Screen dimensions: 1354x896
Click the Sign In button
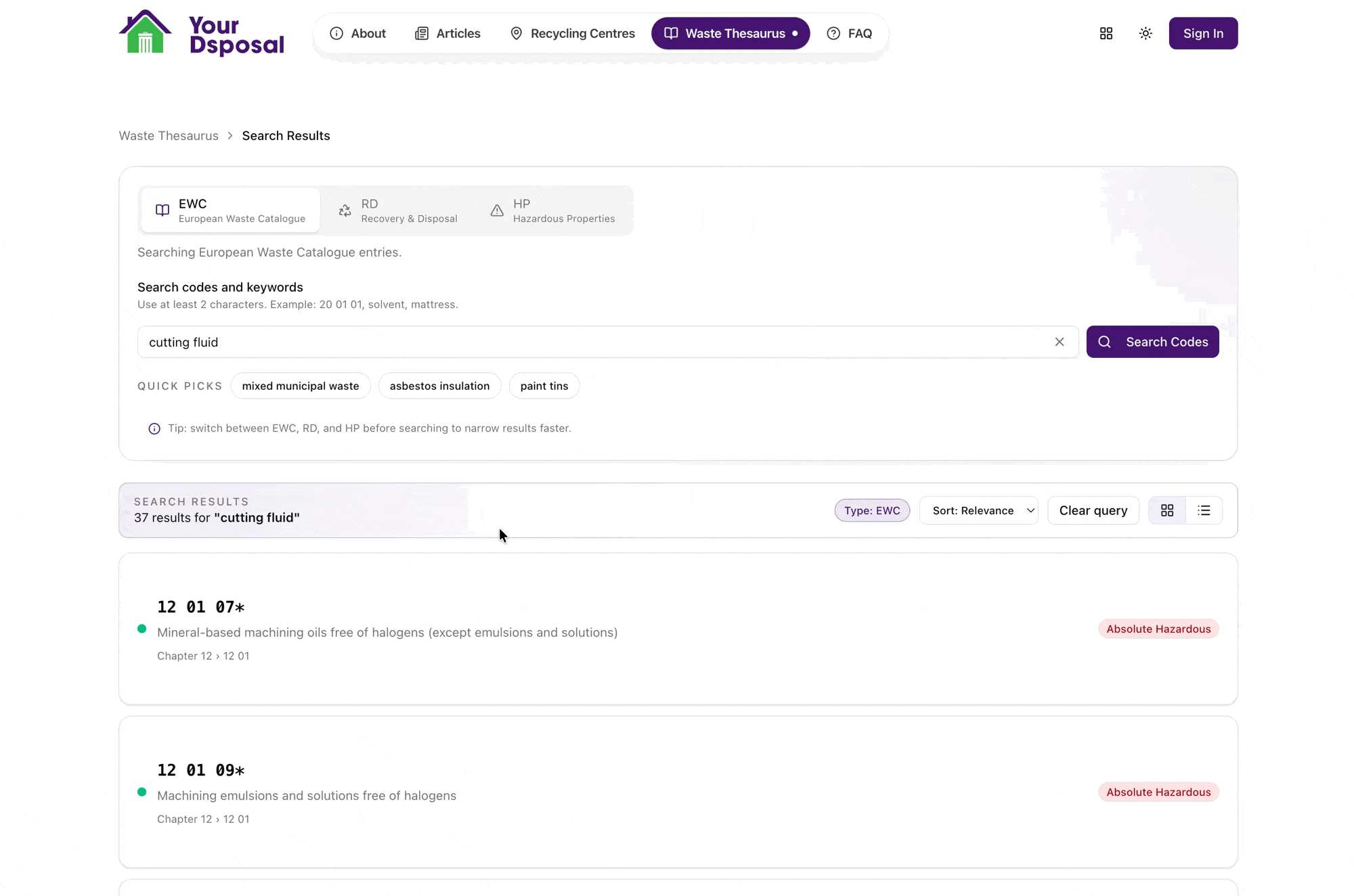click(1203, 33)
